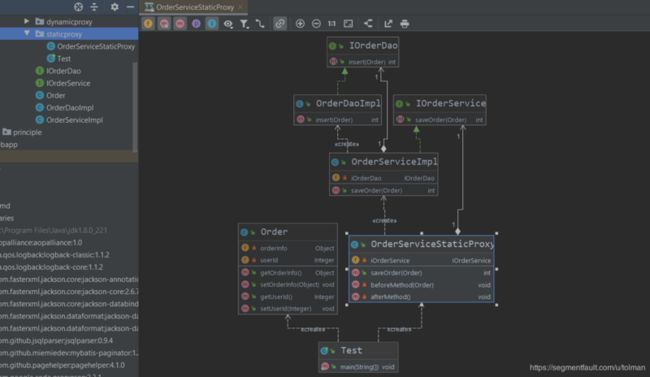Zoom in on the diagram
The image size is (650, 377).
(300, 24)
